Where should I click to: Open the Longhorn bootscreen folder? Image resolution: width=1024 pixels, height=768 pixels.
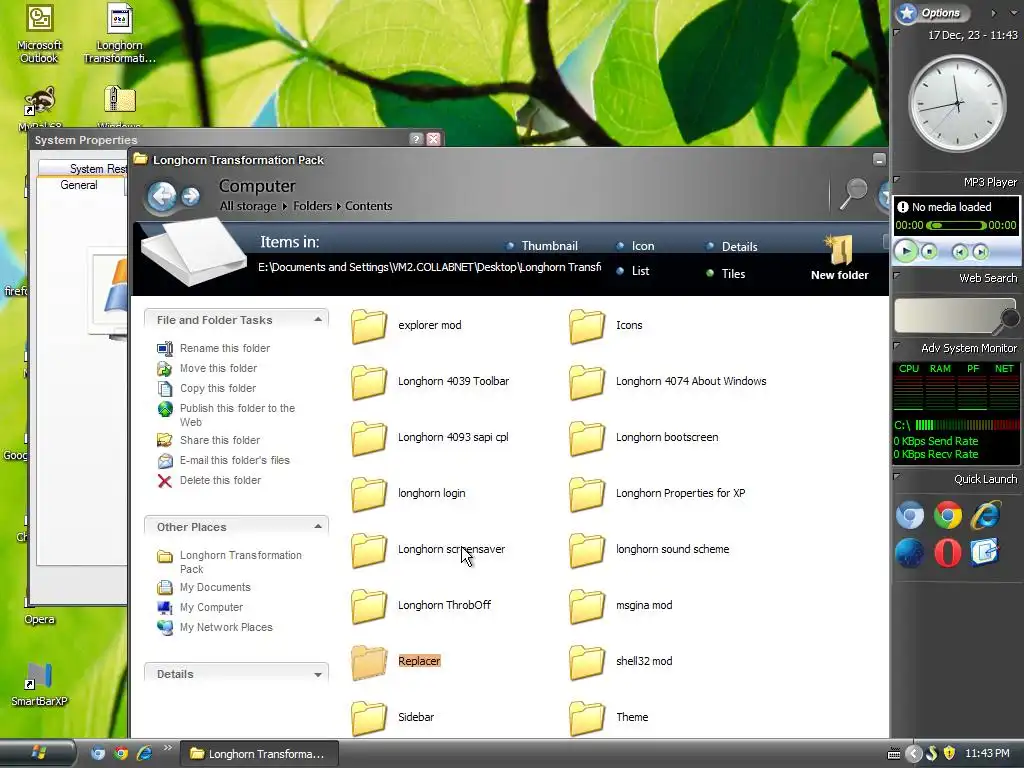click(x=644, y=438)
